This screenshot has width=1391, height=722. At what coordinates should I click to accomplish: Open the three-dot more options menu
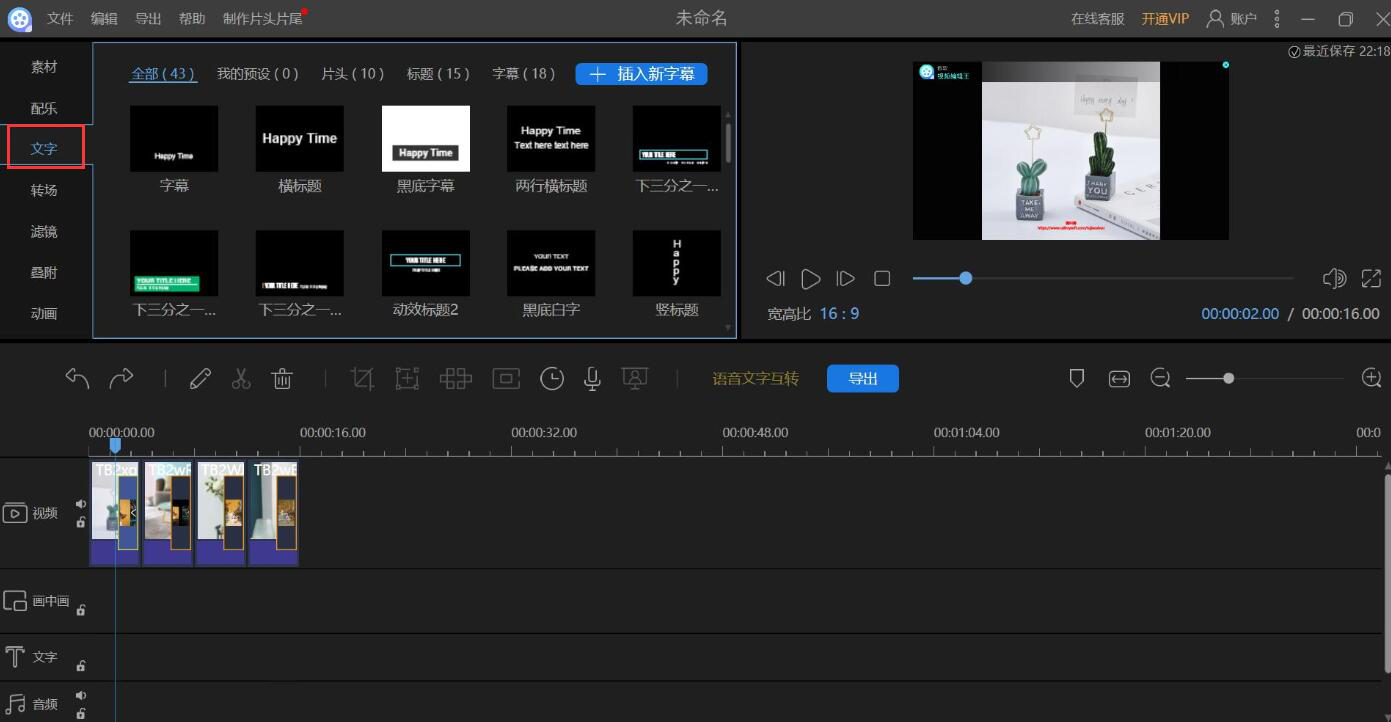[1277, 19]
